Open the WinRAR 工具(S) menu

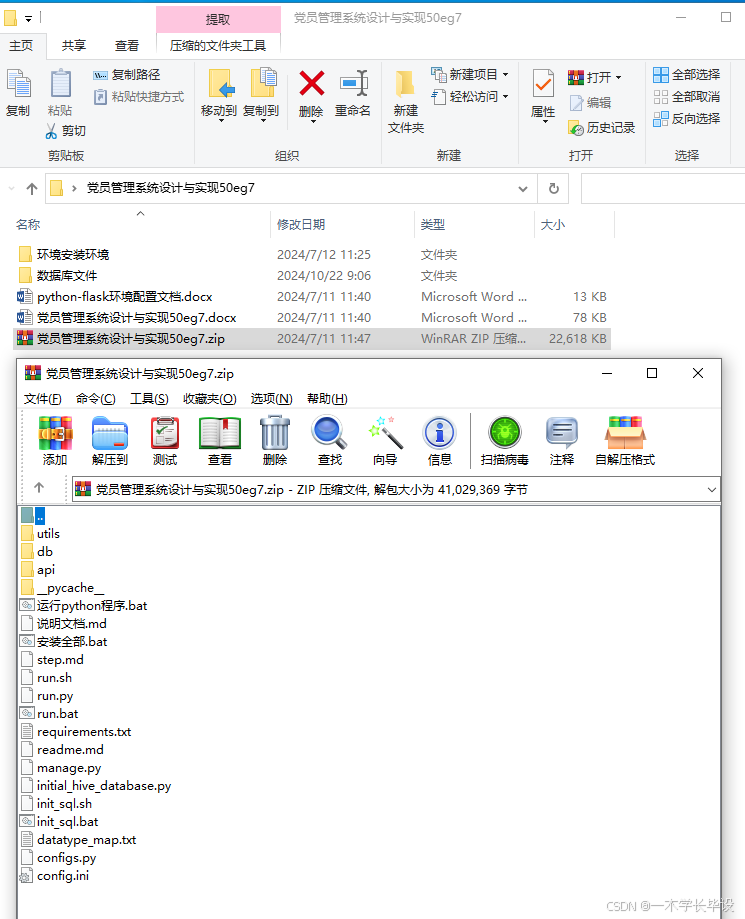149,399
